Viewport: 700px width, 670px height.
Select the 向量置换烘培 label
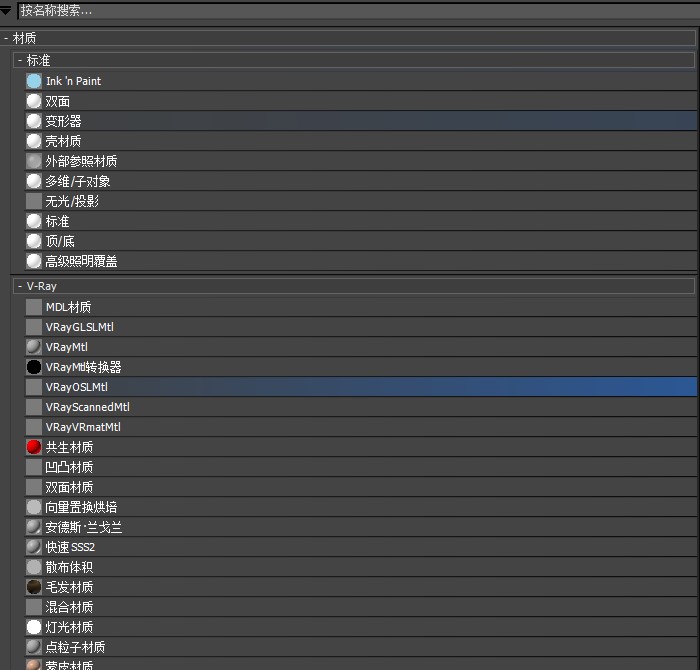(x=81, y=507)
